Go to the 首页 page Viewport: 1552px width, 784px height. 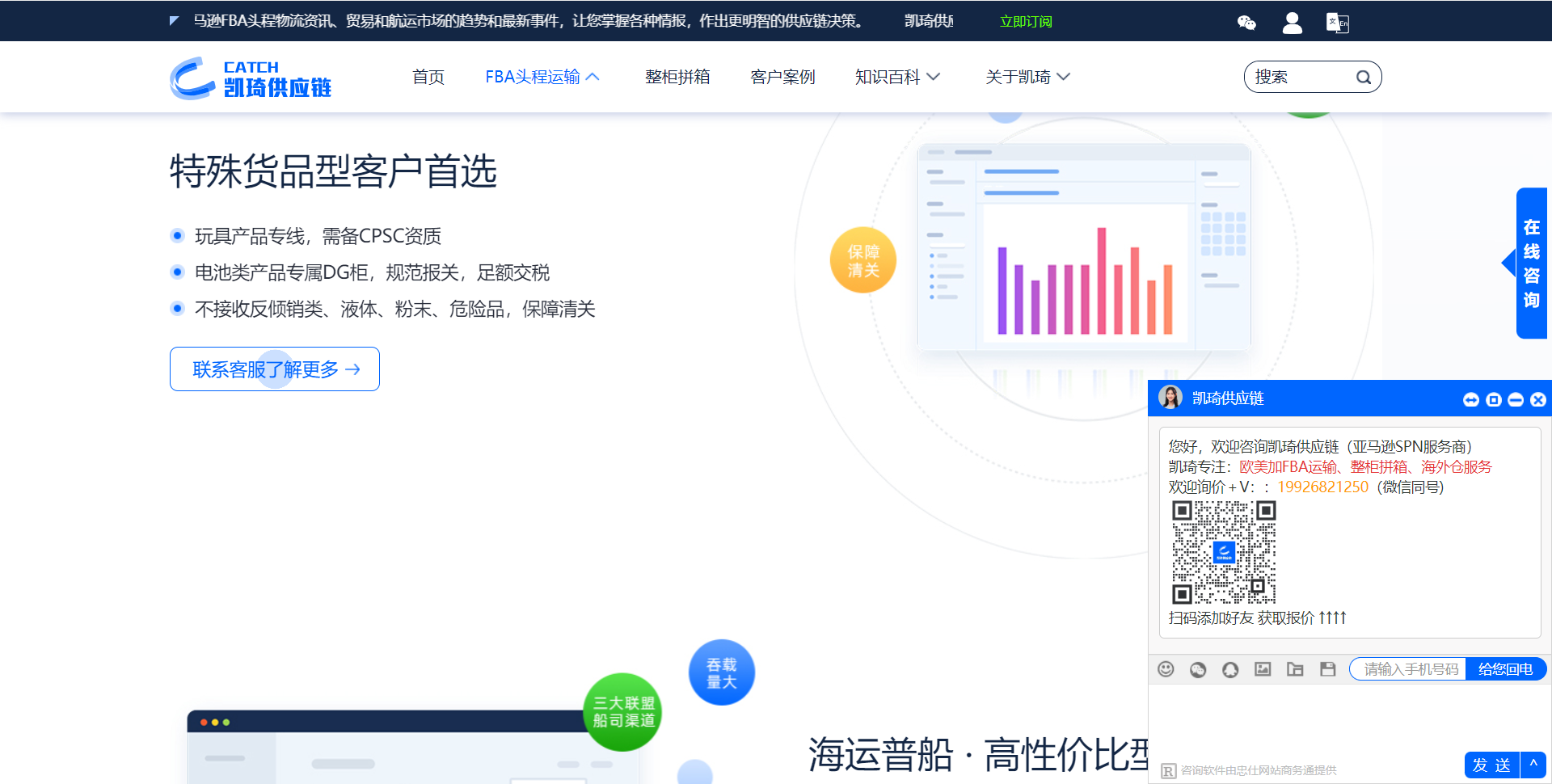[x=428, y=77]
